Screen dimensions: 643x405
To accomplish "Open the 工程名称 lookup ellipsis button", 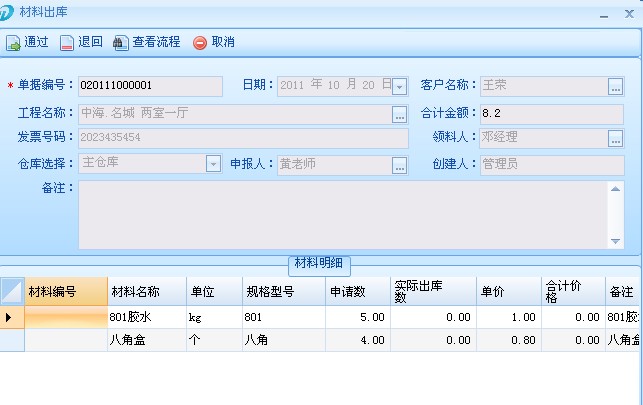I will (399, 113).
